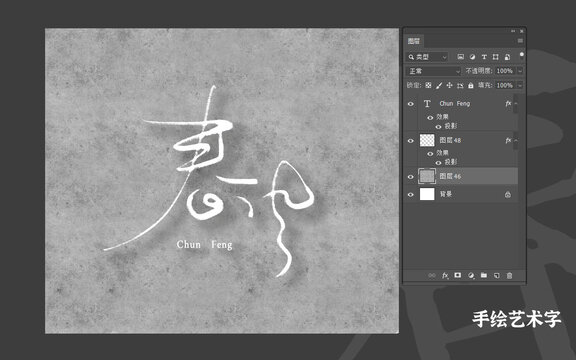The width and height of the screenshot is (576, 360).
Task: Hide the 图层 46 layer
Action: pos(411,177)
